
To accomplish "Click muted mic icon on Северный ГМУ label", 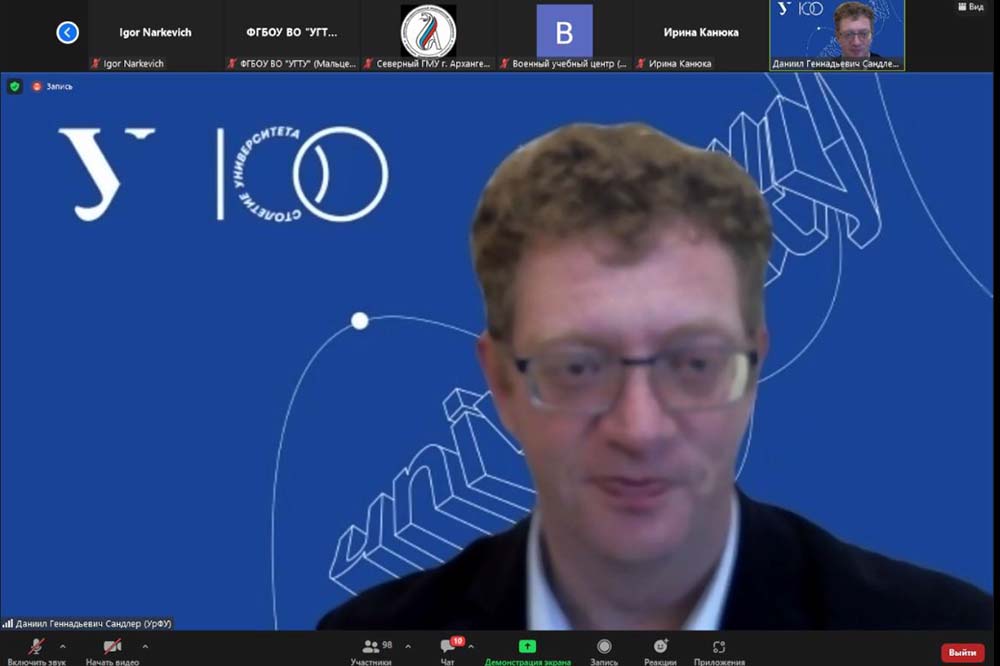I will tap(368, 63).
